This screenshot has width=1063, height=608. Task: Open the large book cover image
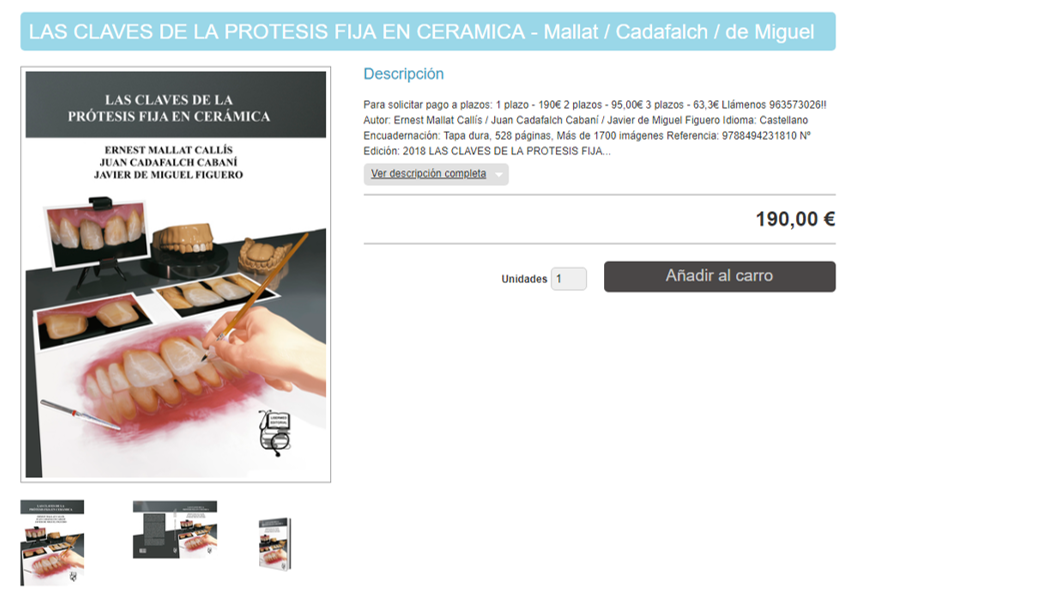point(176,275)
